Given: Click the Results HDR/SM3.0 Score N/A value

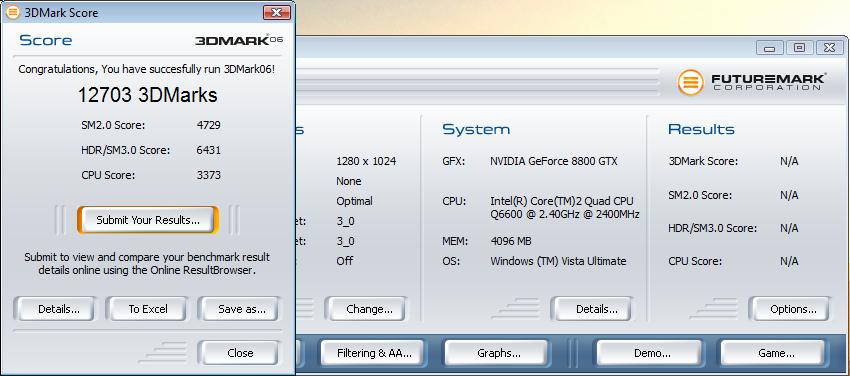Looking at the screenshot, I should click(x=789, y=228).
